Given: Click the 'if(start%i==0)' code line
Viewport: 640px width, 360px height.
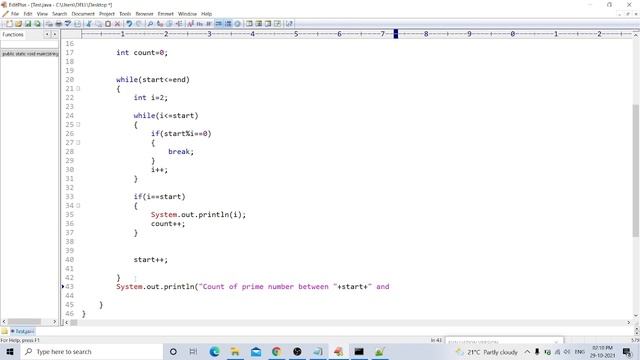Looking at the screenshot, I should click(181, 133).
